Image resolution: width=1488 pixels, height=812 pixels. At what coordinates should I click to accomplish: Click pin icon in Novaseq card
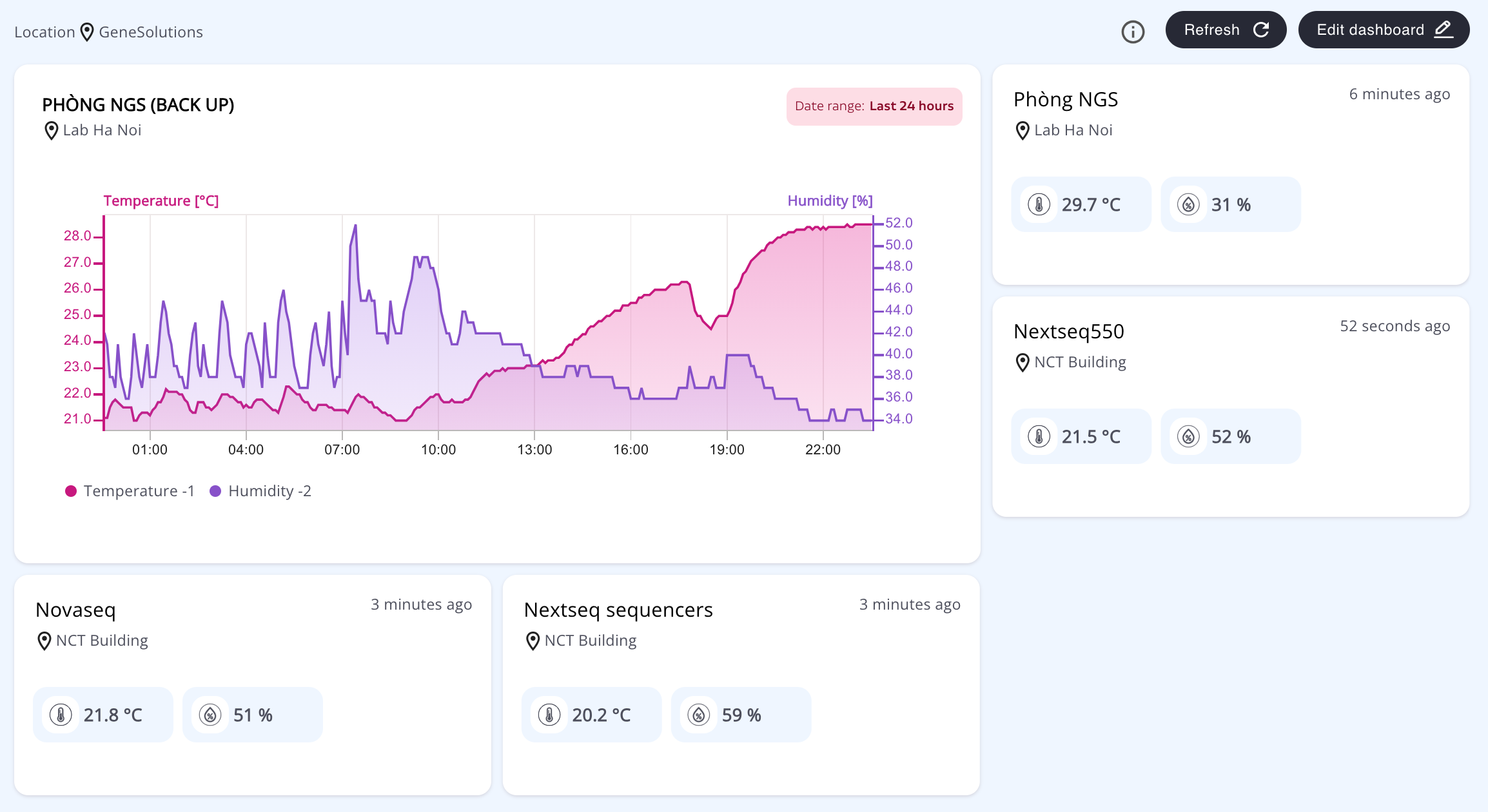[x=44, y=641]
